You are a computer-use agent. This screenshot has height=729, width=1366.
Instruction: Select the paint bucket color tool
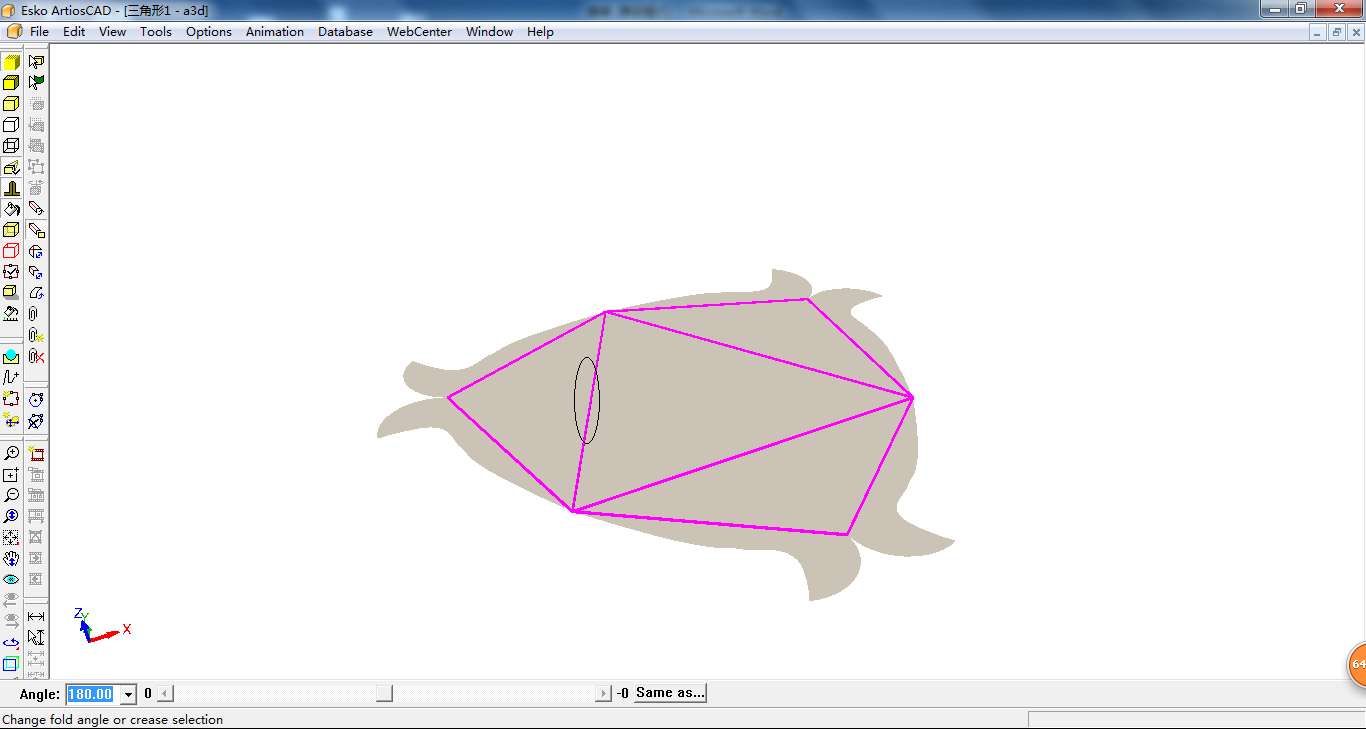pyautogui.click(x=11, y=209)
